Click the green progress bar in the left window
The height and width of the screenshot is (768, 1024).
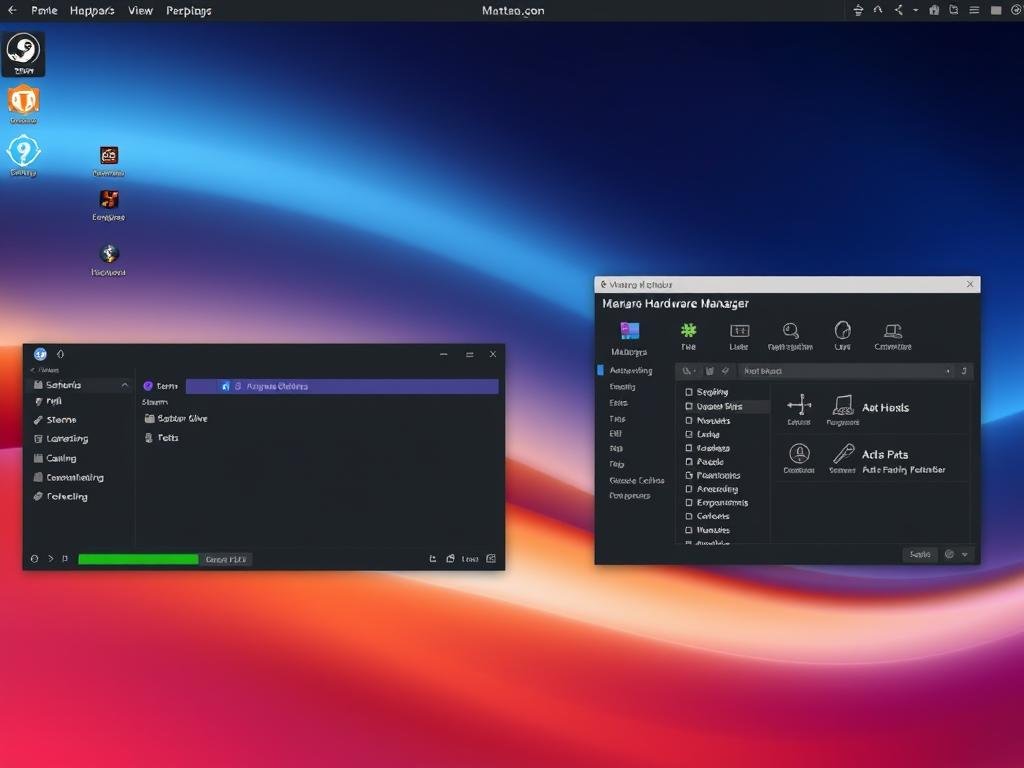(138, 559)
